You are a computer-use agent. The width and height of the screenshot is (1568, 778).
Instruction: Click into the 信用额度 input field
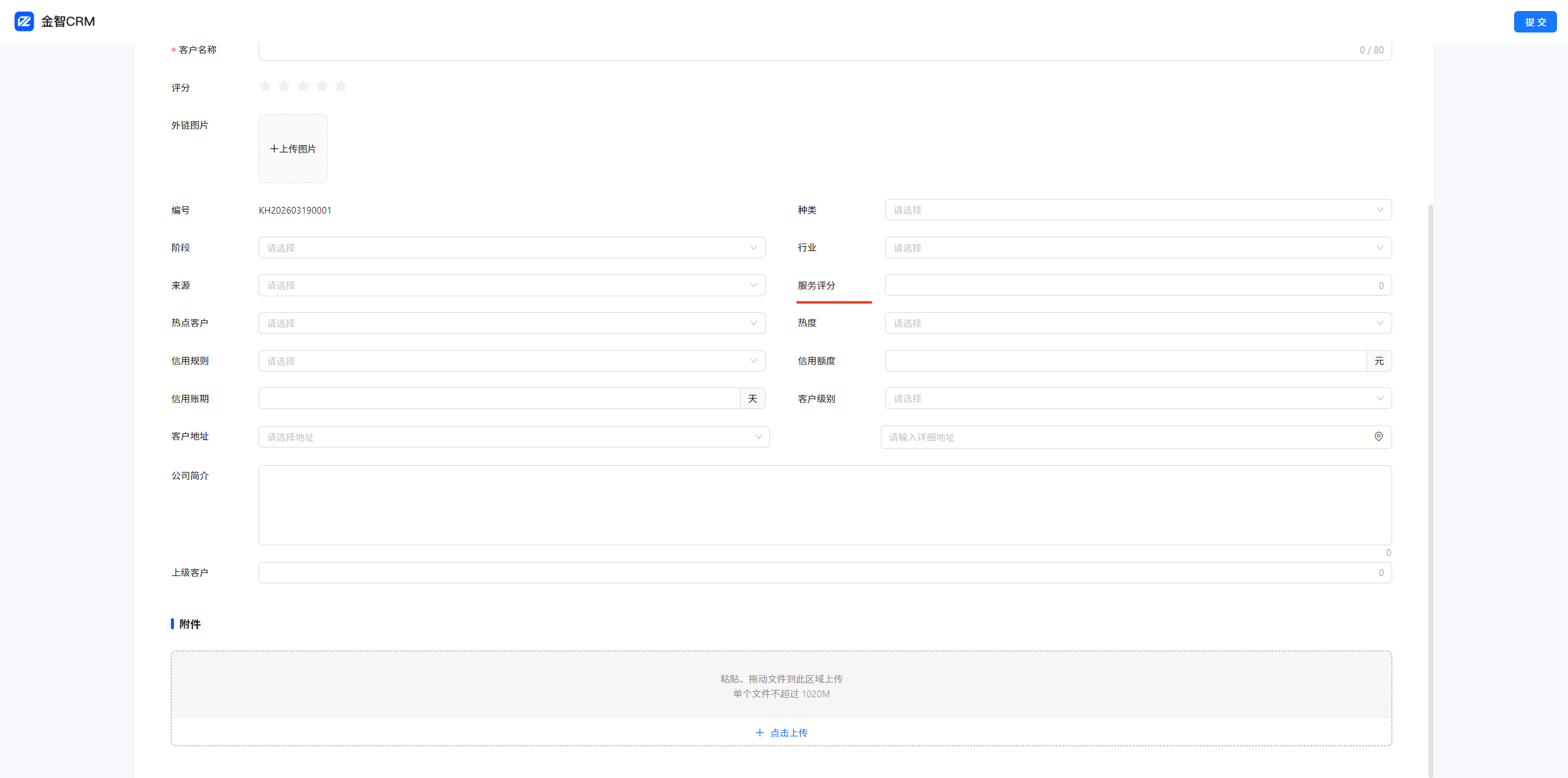(x=1125, y=361)
